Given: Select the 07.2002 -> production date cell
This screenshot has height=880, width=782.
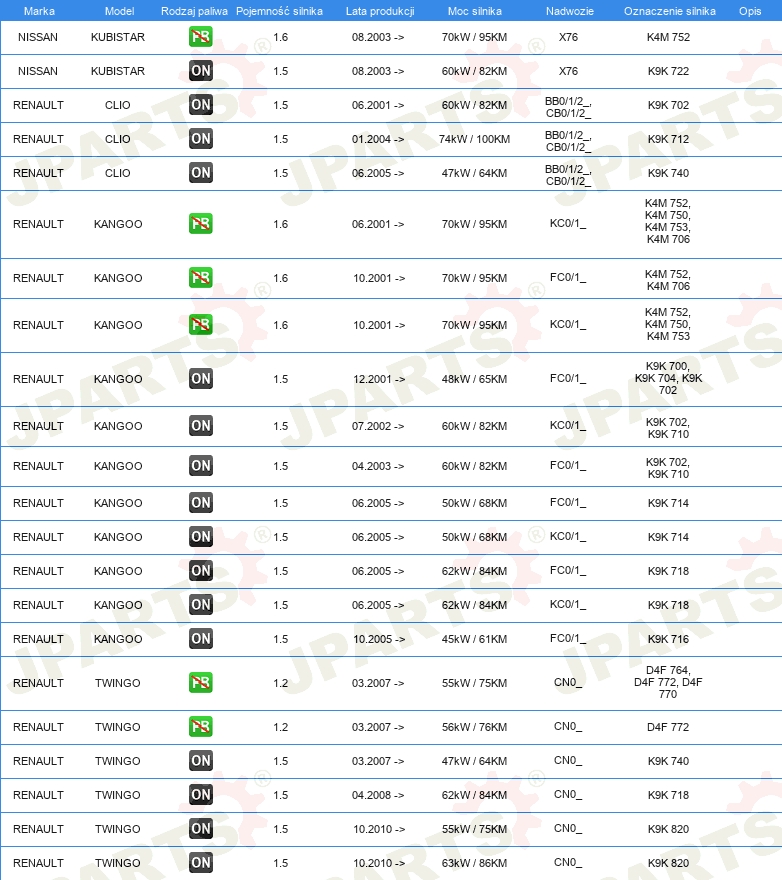Looking at the screenshot, I should 378,427.
